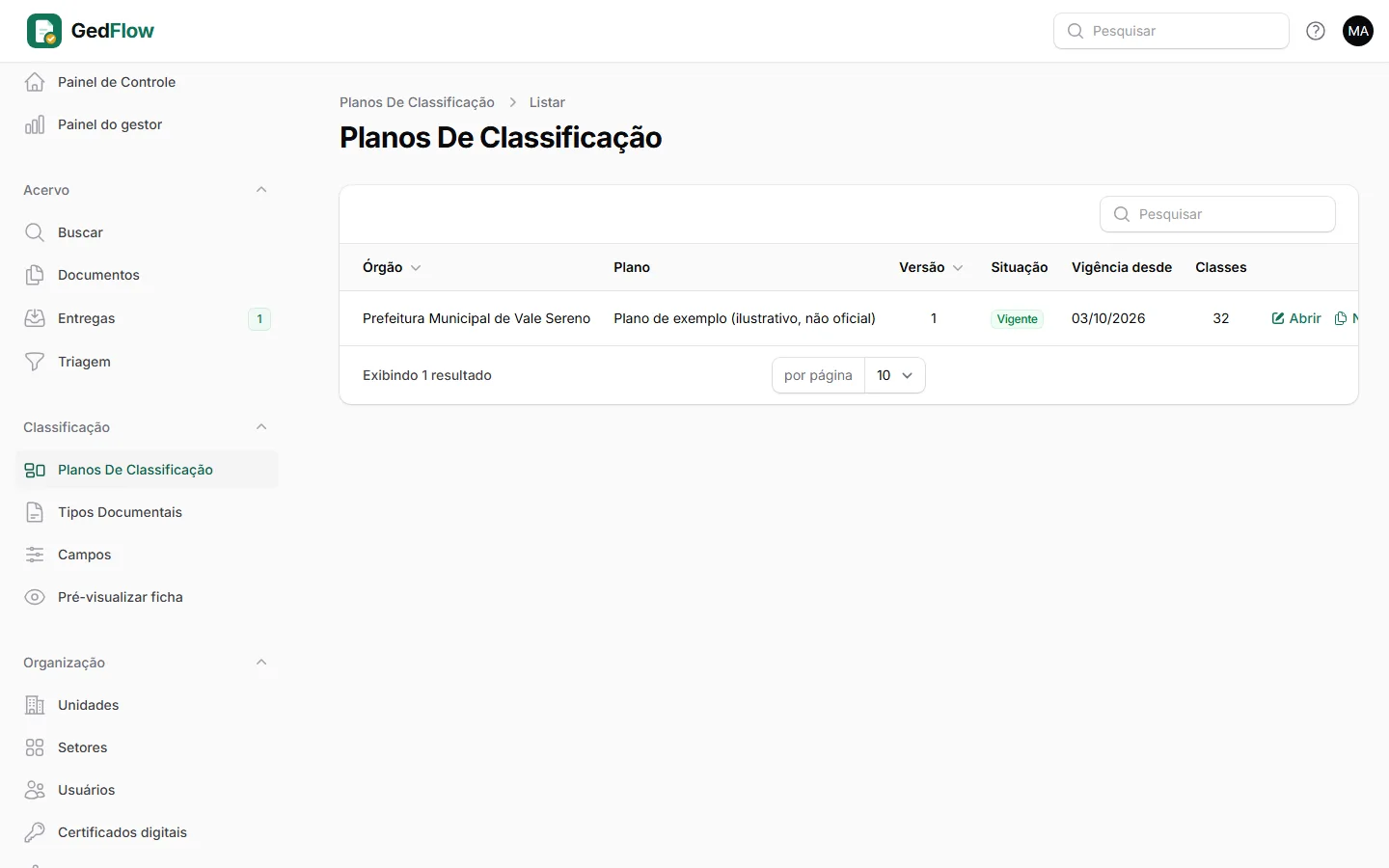
Task: Navigate to Usuários menu item
Action: pyautogui.click(x=147, y=790)
